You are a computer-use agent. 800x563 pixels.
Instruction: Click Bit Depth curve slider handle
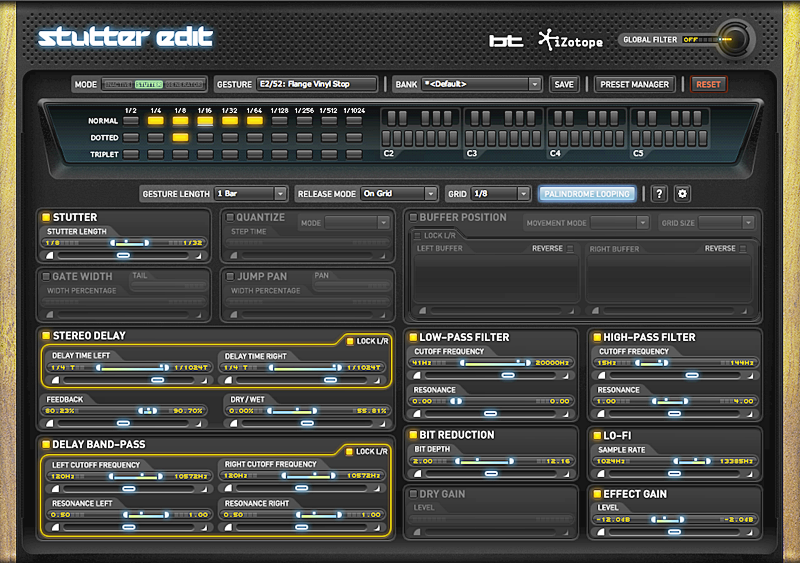coord(491,474)
